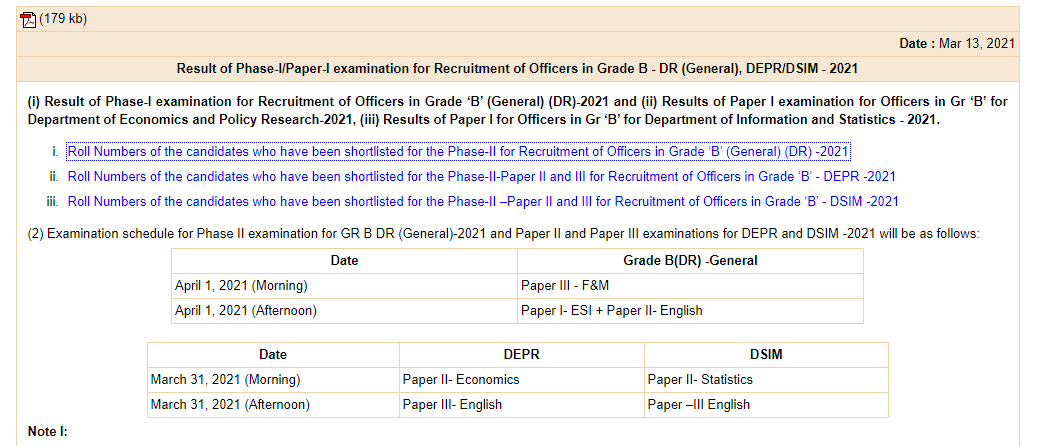Viewport: 1054px width, 446px height.
Task: Select the Grade B(DR) -General column header
Action: (x=690, y=261)
